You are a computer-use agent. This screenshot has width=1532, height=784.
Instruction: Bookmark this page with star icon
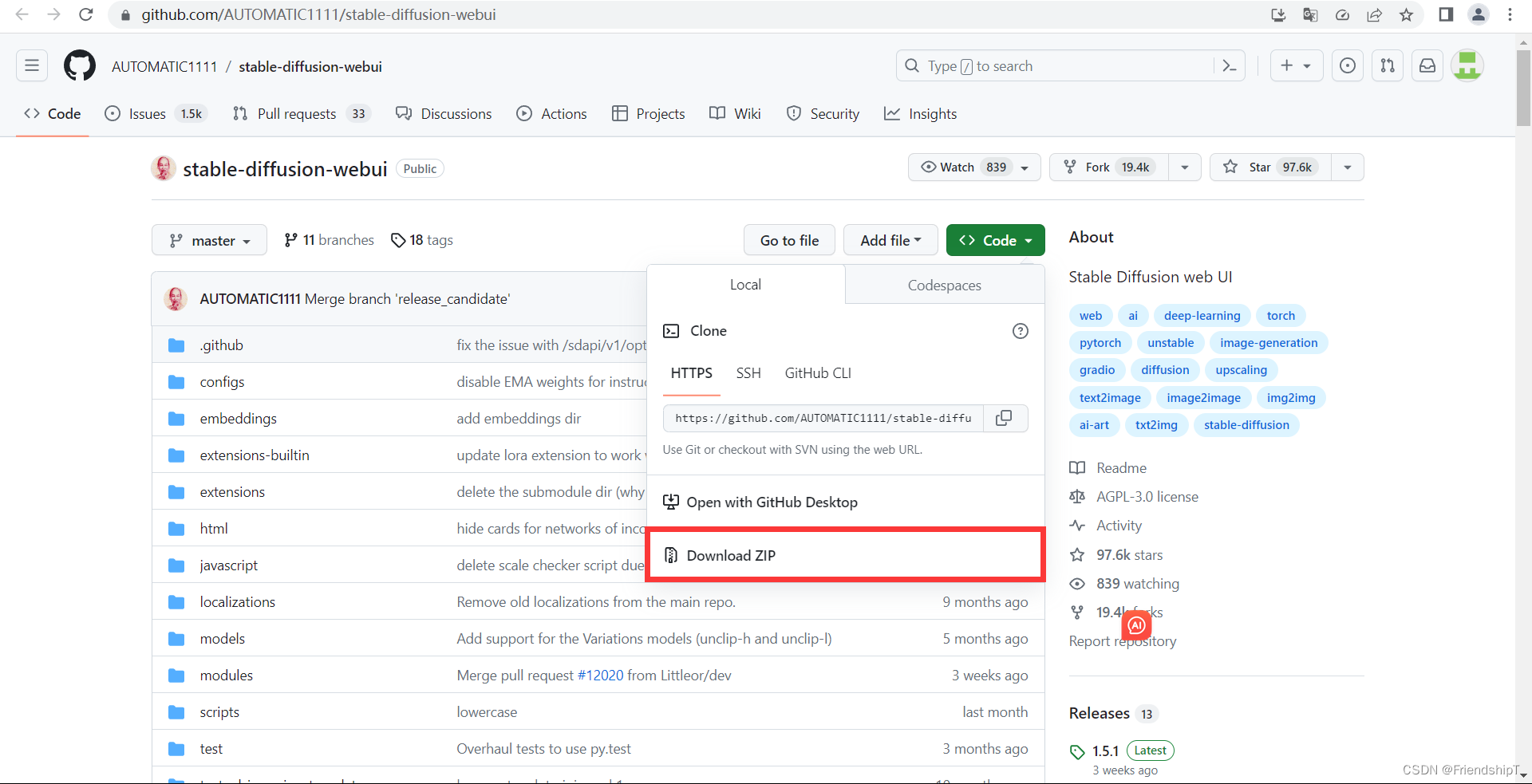1406,14
